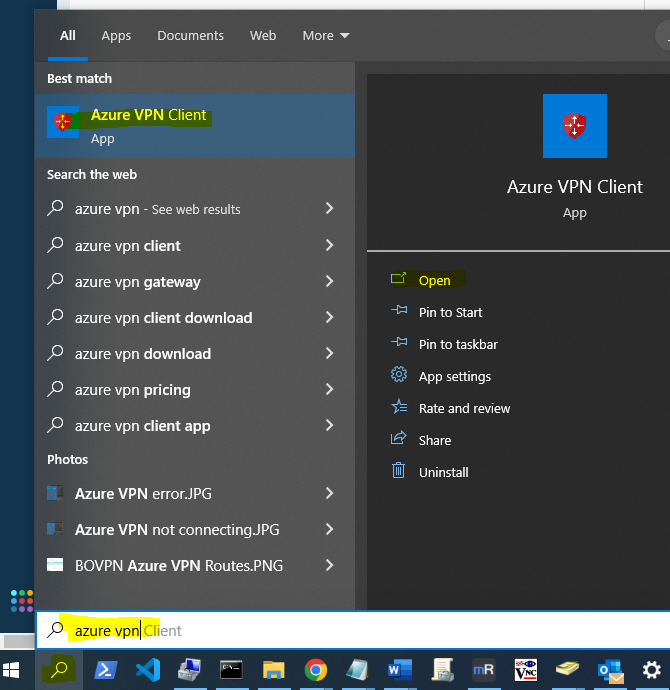Pin Azure VPN Client to taskbar
The width and height of the screenshot is (670, 690).
pyautogui.click(x=458, y=345)
